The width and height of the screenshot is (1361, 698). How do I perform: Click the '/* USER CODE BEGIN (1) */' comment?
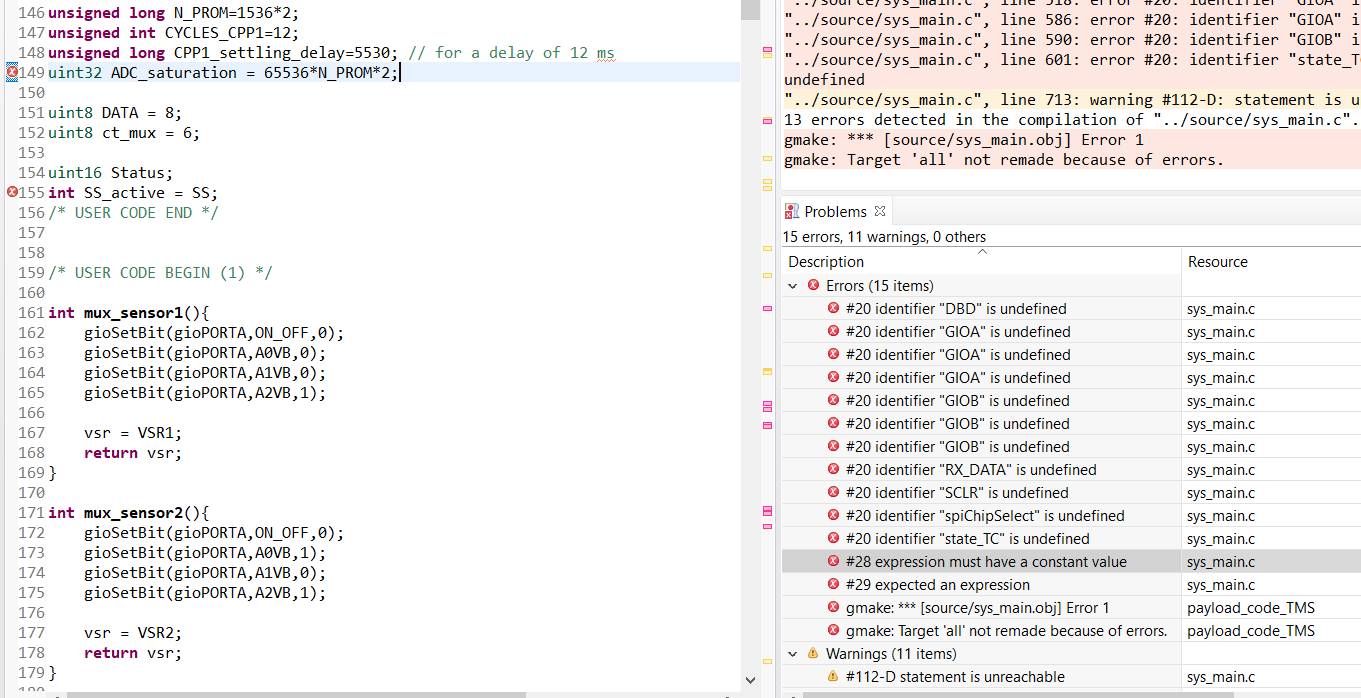point(160,272)
